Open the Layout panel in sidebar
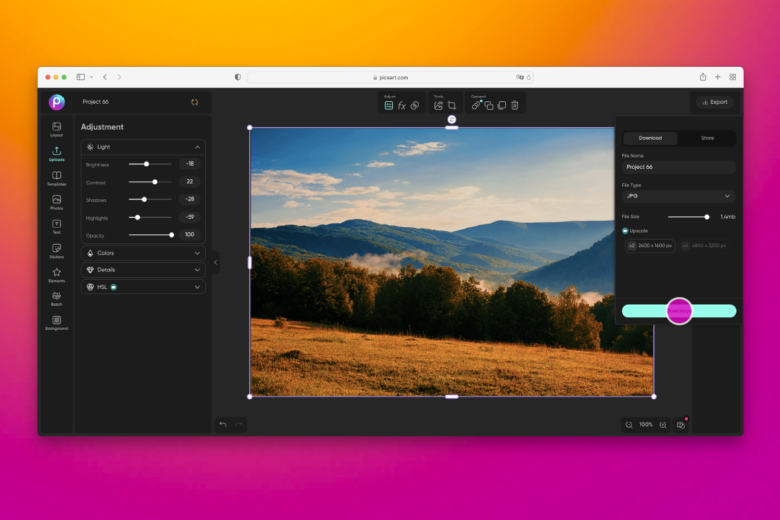780x520 pixels. click(x=57, y=129)
